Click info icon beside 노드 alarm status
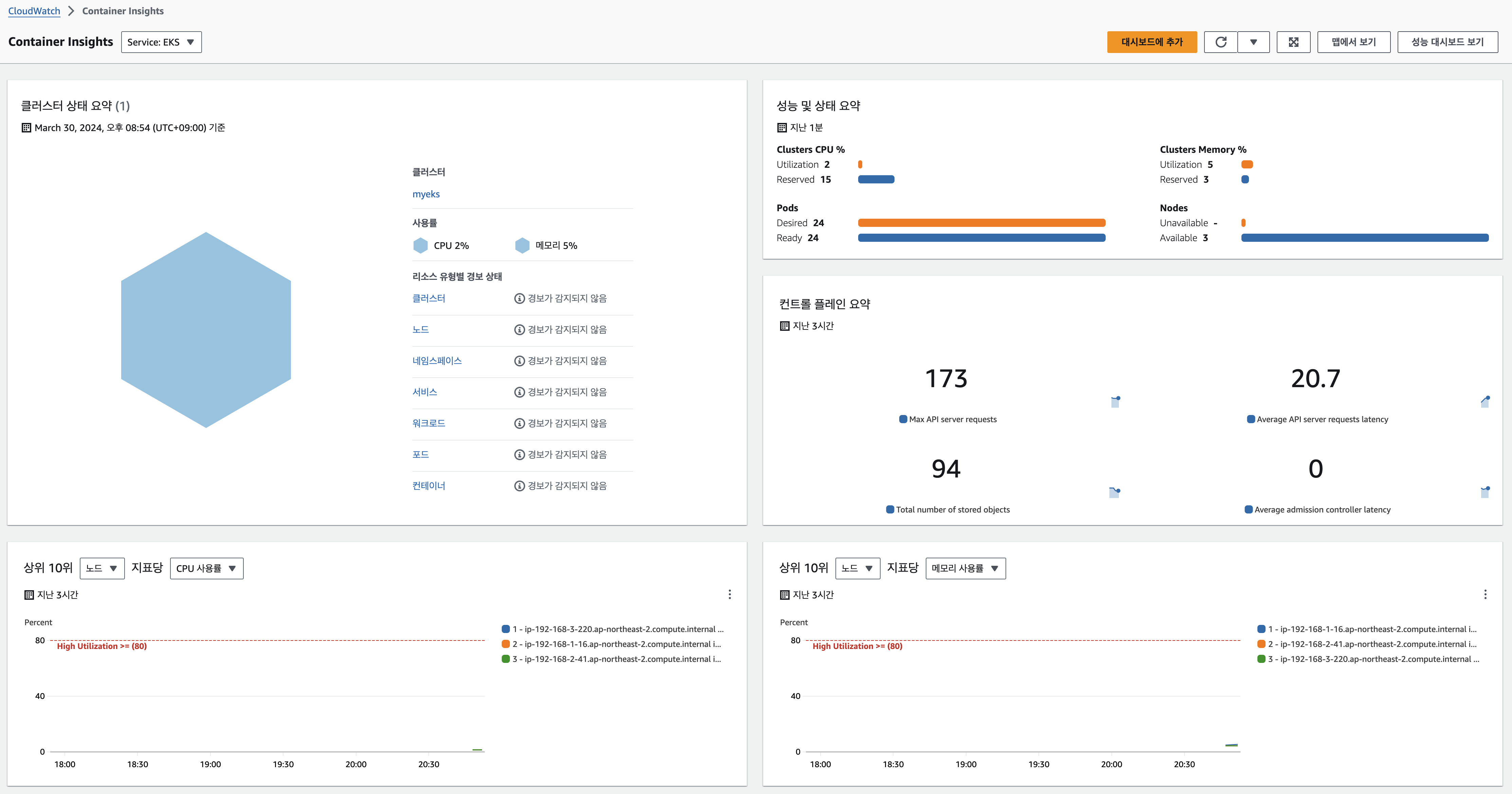The height and width of the screenshot is (794, 1512). [x=519, y=329]
